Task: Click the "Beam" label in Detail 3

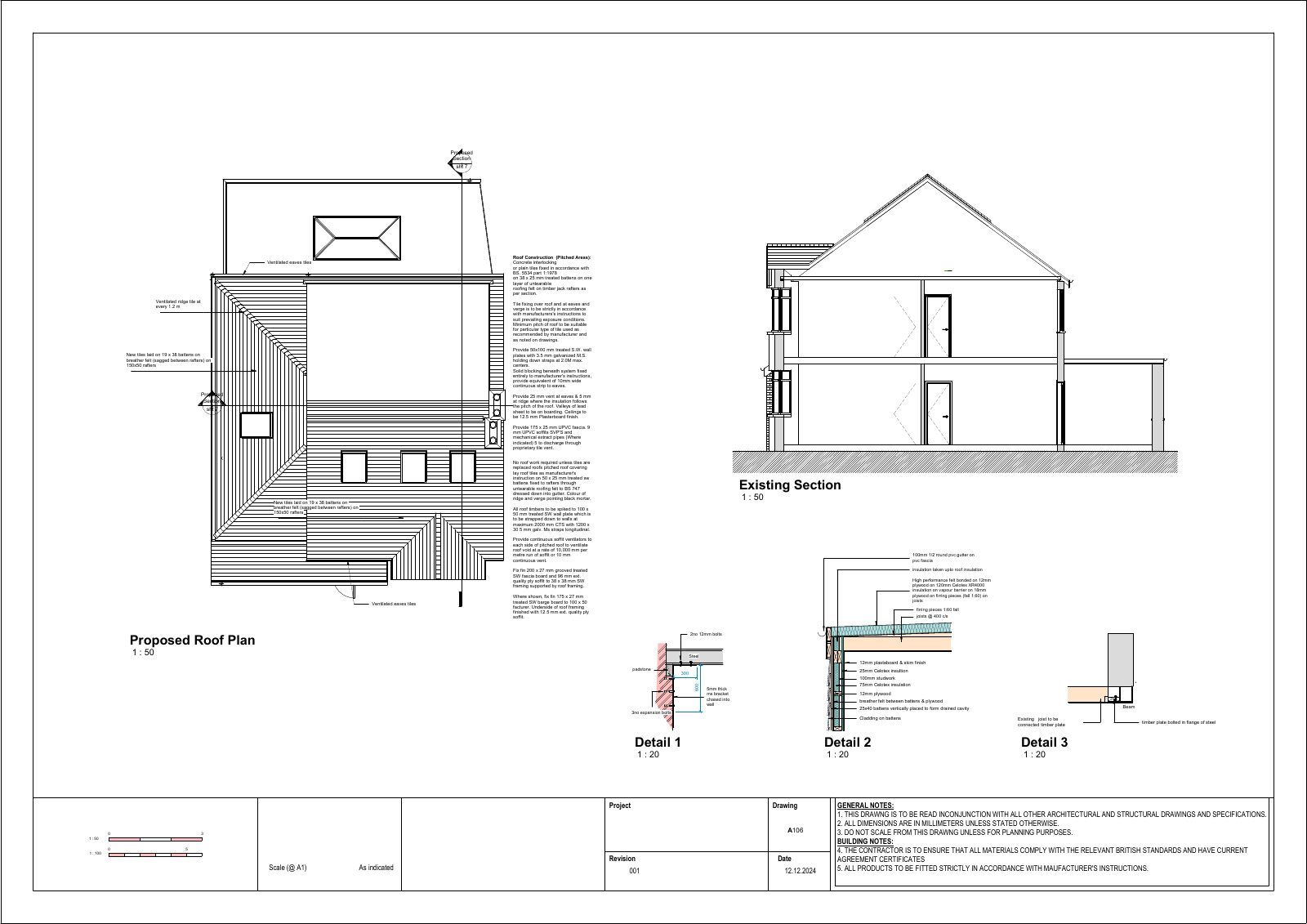Action: (1129, 707)
